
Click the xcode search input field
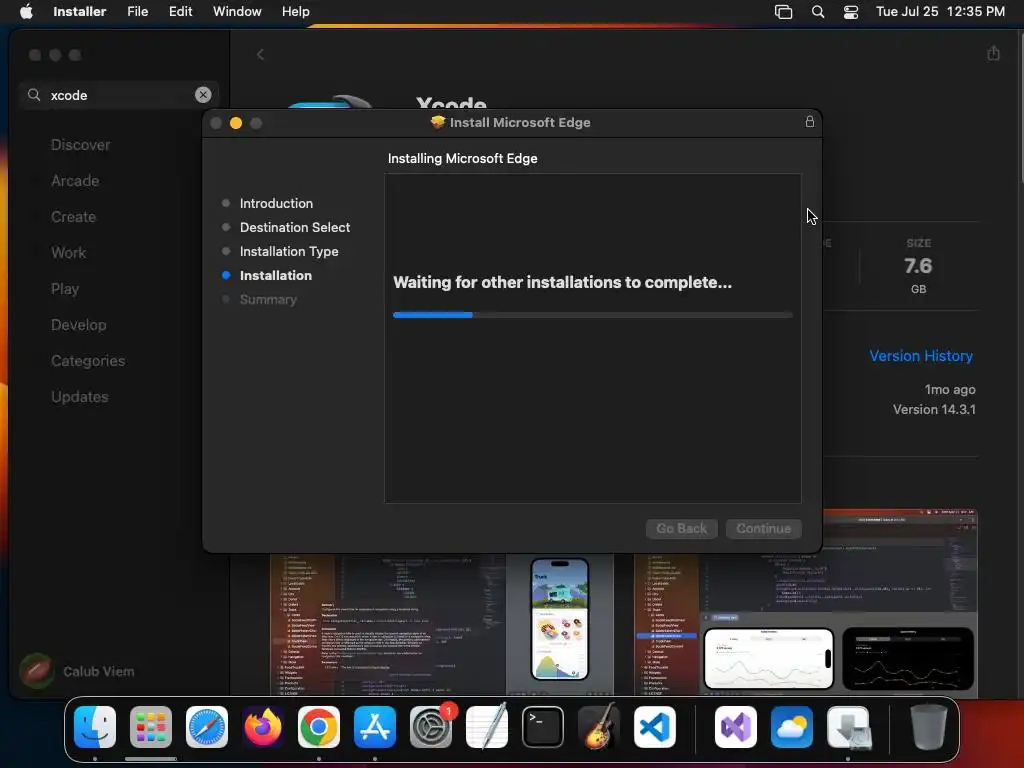[x=121, y=95]
